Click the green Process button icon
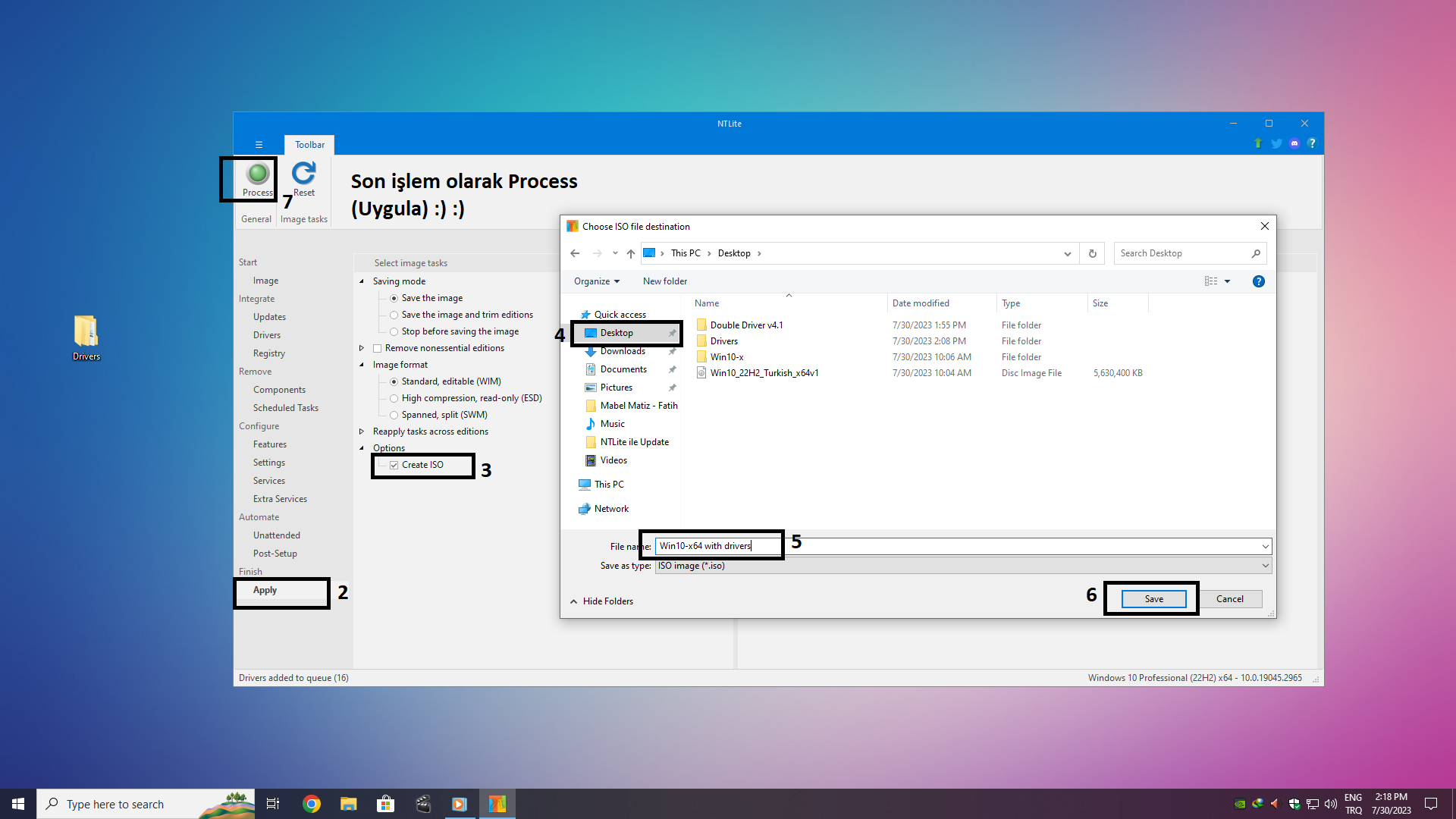This screenshot has width=1456, height=819. [x=258, y=174]
